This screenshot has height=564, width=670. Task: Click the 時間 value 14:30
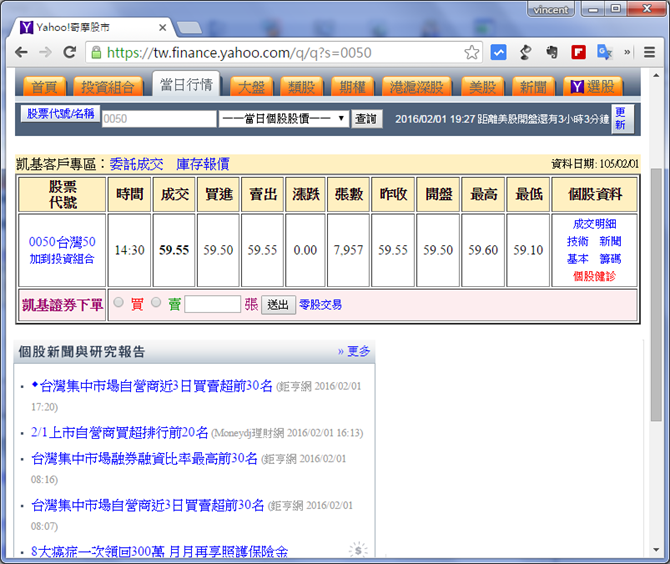click(129, 250)
